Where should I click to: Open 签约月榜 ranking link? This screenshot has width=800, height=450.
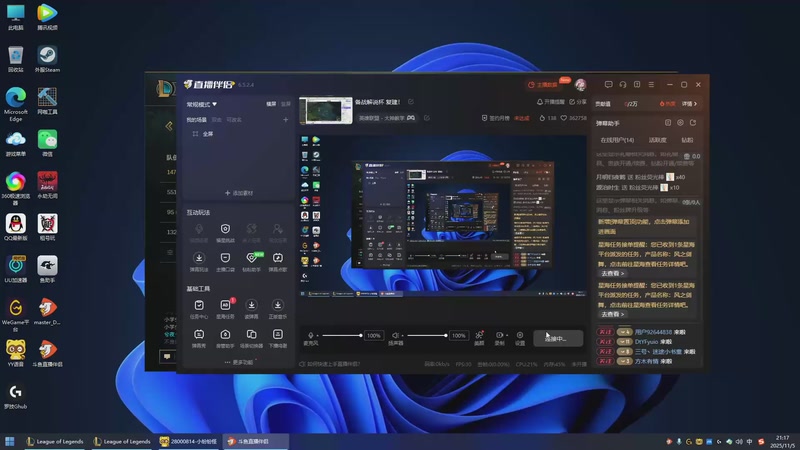tap(495, 118)
